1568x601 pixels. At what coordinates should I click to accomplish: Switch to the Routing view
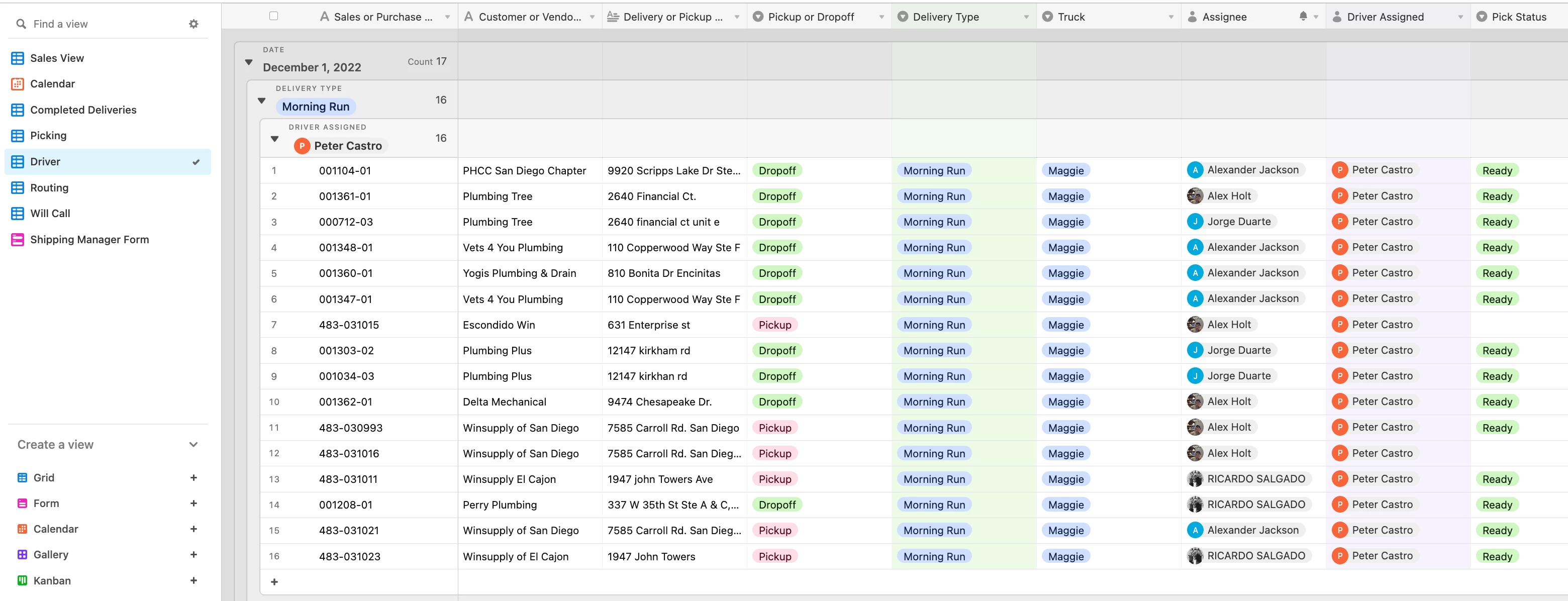click(x=49, y=187)
